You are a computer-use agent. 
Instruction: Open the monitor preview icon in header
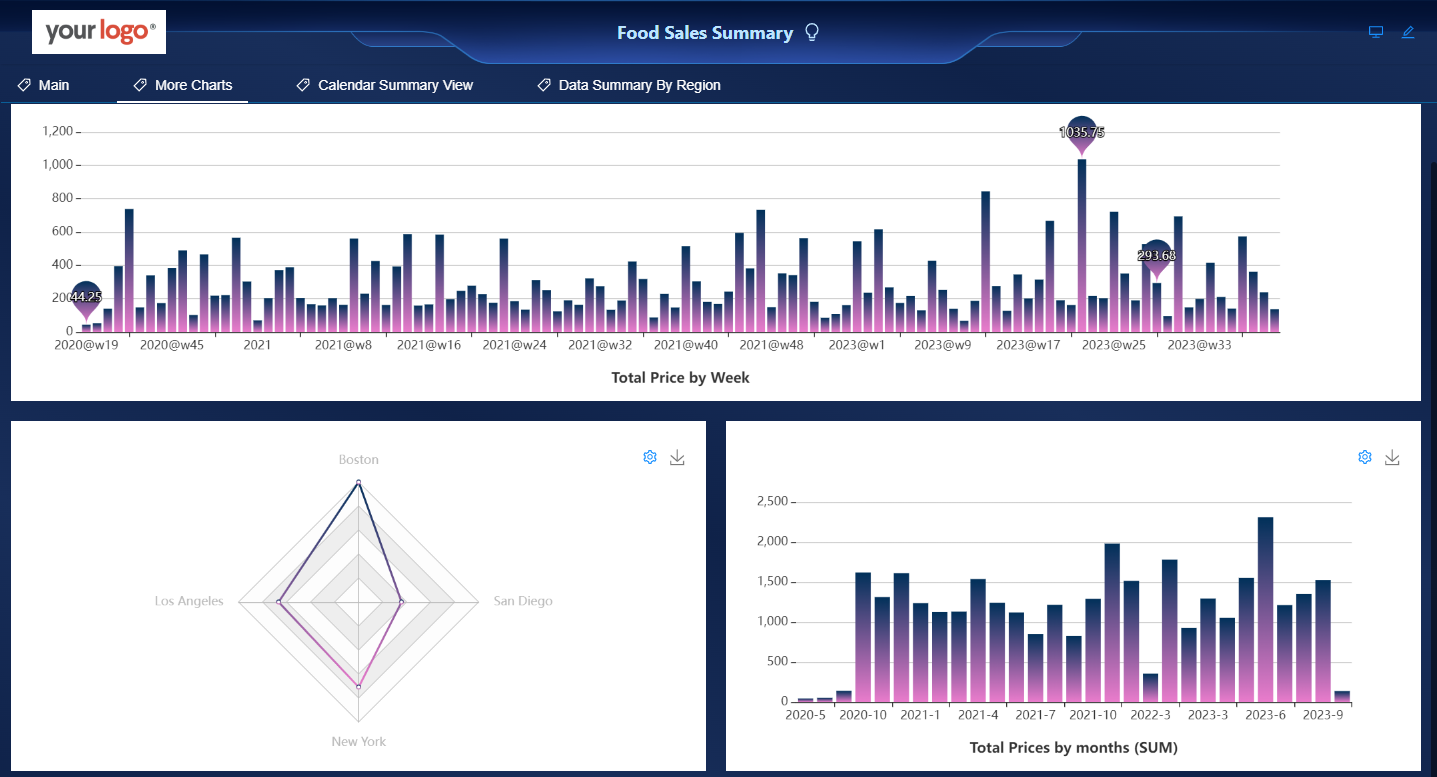click(1376, 32)
